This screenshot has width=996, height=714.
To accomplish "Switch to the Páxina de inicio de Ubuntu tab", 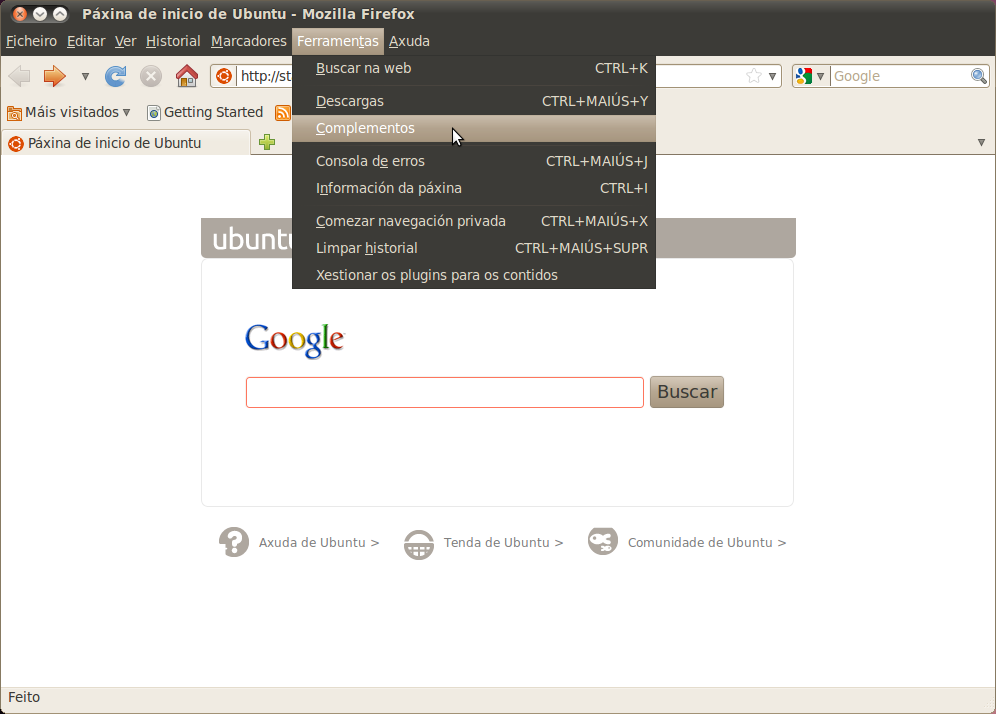I will click(126, 143).
